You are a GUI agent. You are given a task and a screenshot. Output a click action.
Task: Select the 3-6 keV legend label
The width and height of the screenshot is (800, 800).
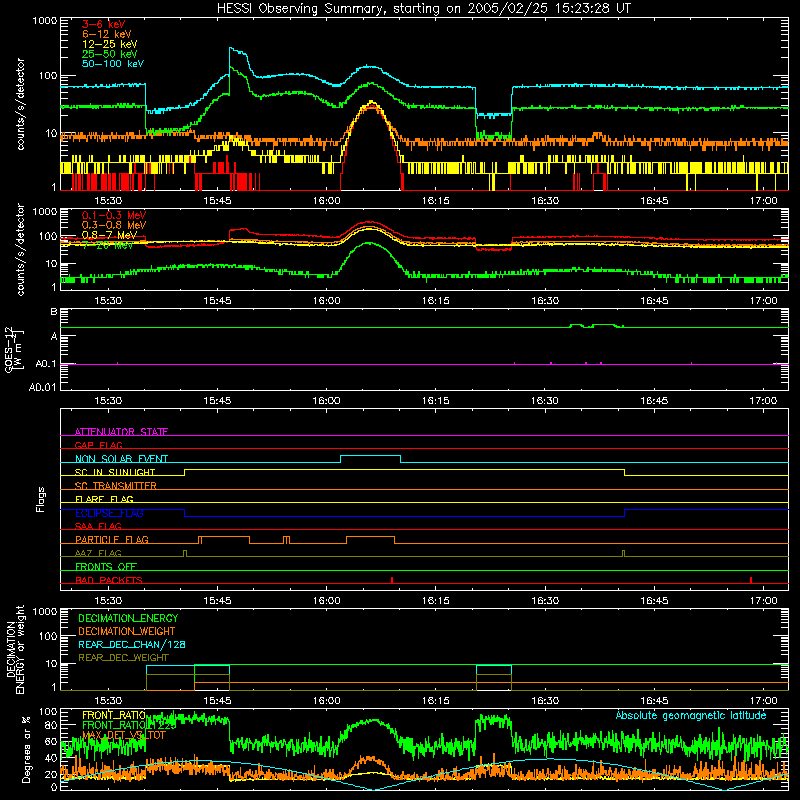103,24
